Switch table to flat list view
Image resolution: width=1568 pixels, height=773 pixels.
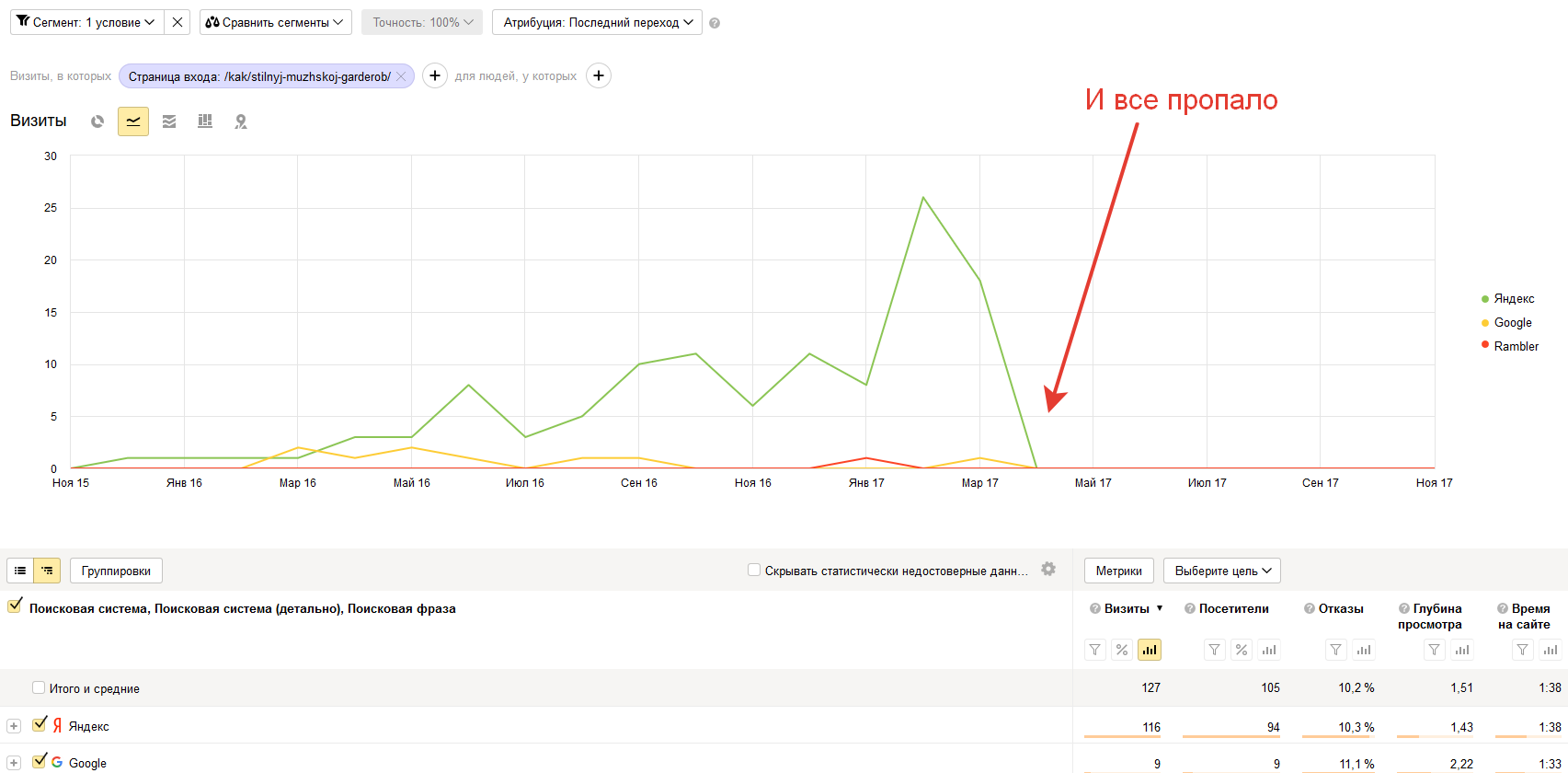(20, 571)
